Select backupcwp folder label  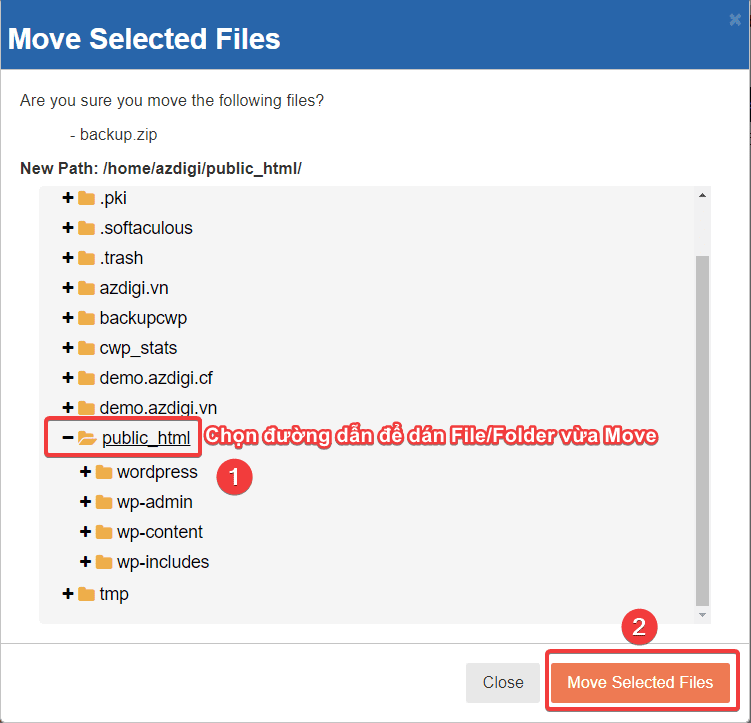[x=143, y=318]
